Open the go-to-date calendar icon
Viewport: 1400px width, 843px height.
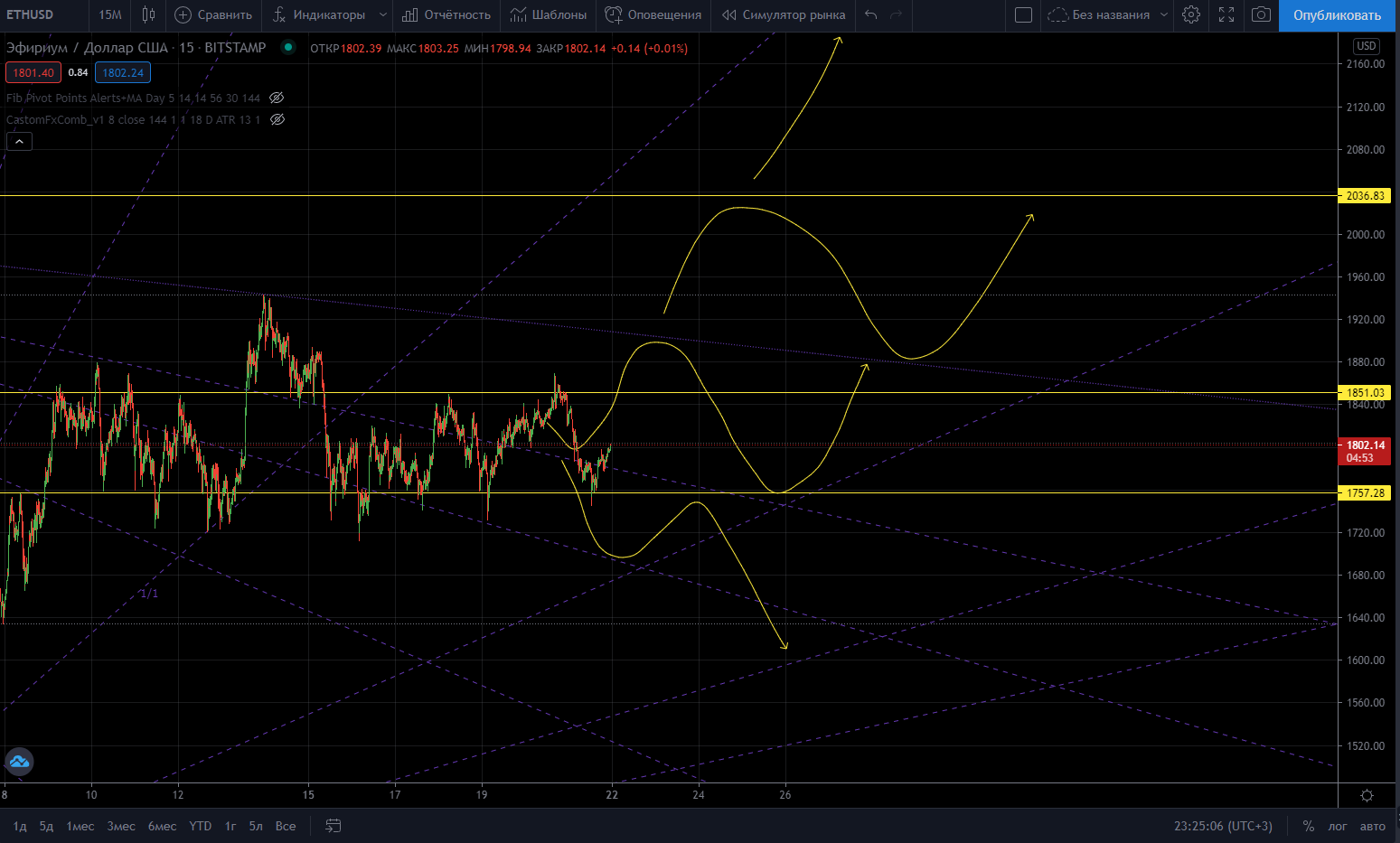(x=334, y=826)
